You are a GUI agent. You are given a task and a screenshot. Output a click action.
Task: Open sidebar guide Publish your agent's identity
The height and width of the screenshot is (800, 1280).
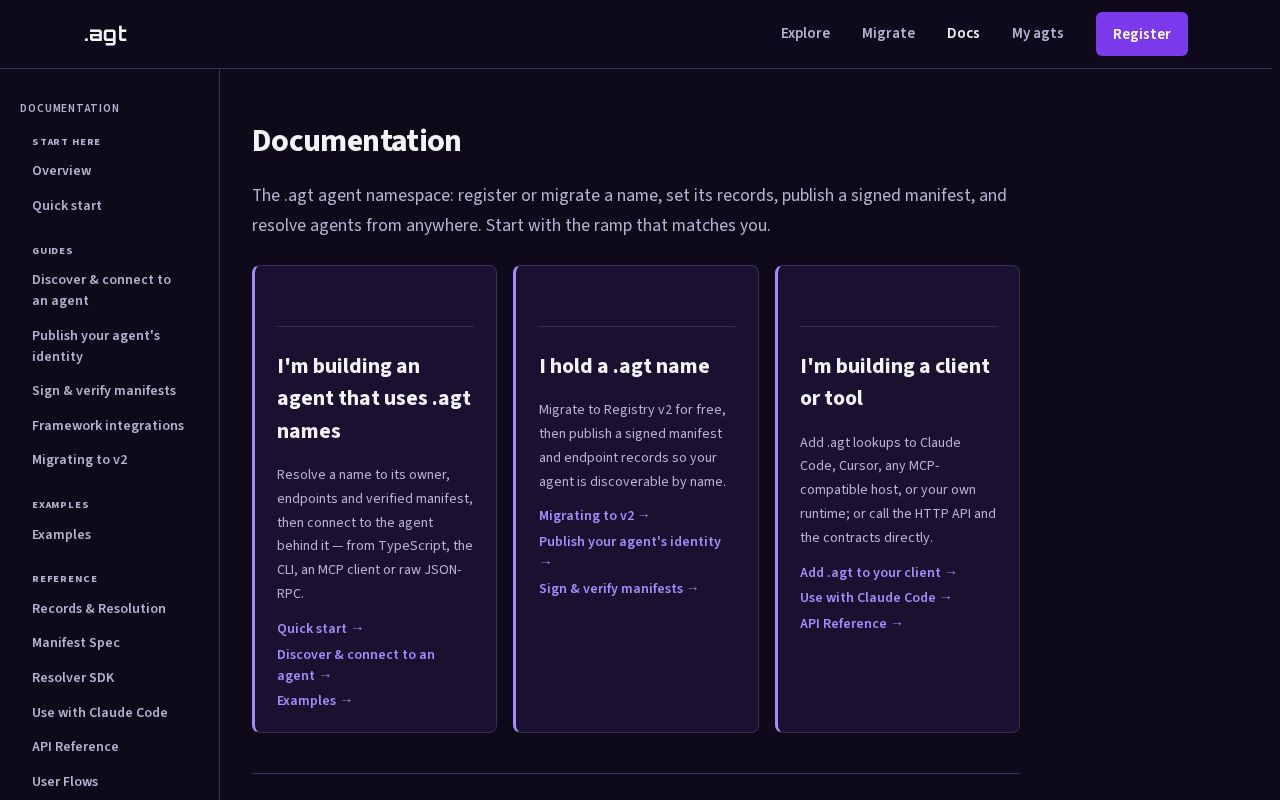tap(96, 346)
